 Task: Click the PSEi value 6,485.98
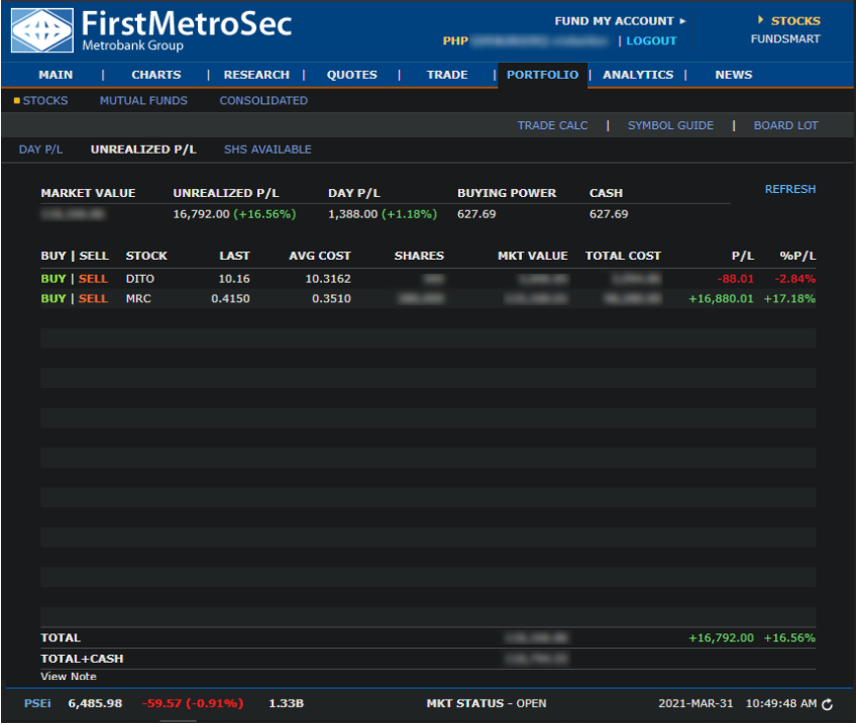coord(95,704)
